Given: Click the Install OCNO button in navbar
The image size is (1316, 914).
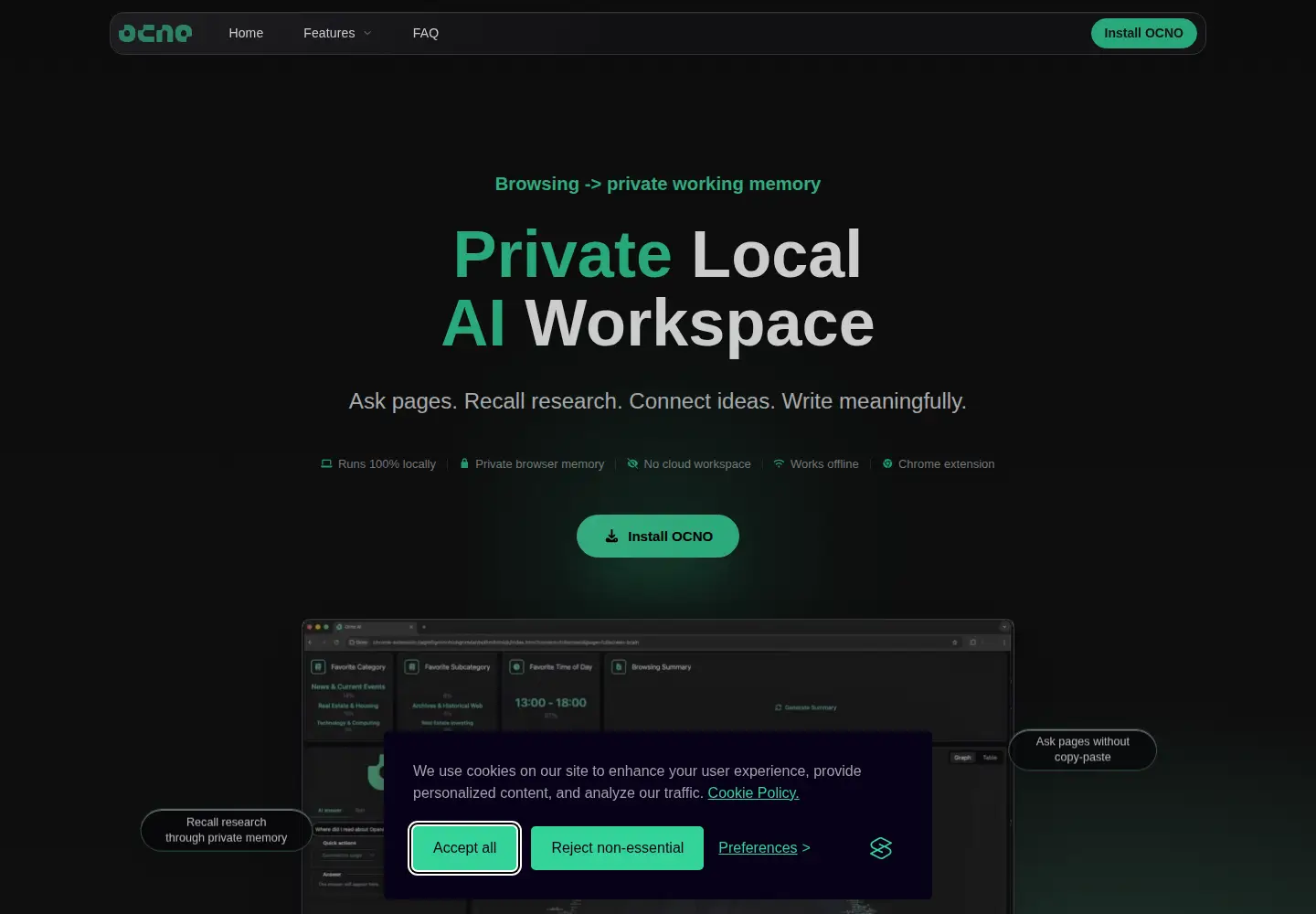Looking at the screenshot, I should tap(1143, 33).
